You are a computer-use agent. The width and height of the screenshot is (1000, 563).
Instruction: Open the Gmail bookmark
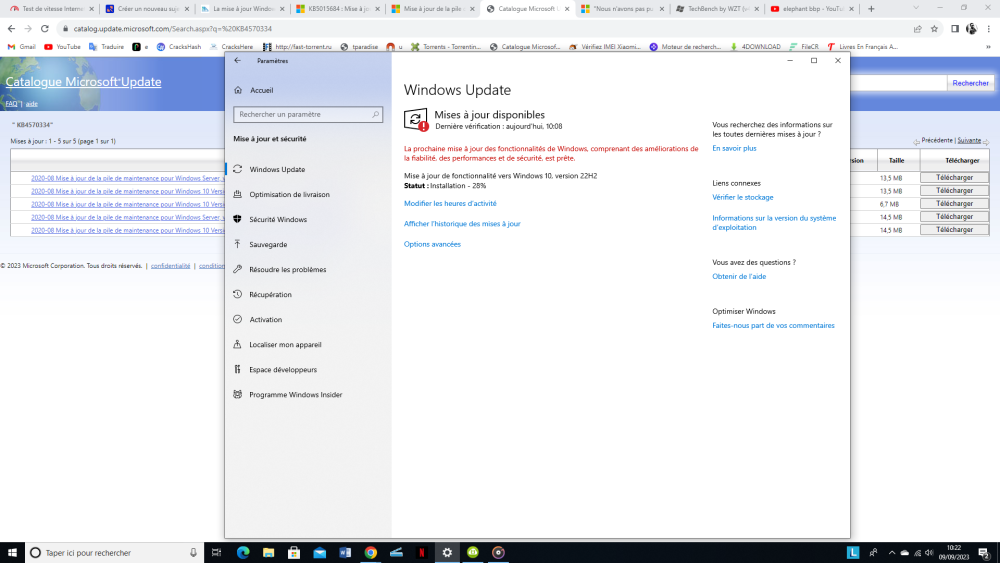point(22,47)
